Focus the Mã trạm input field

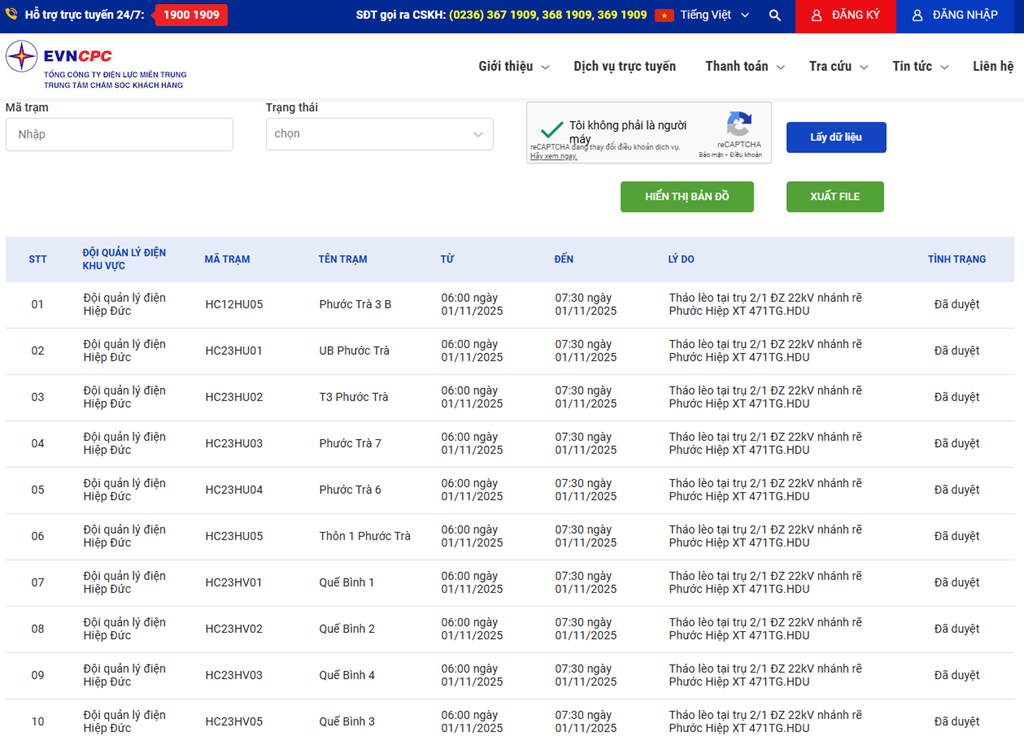click(119, 135)
